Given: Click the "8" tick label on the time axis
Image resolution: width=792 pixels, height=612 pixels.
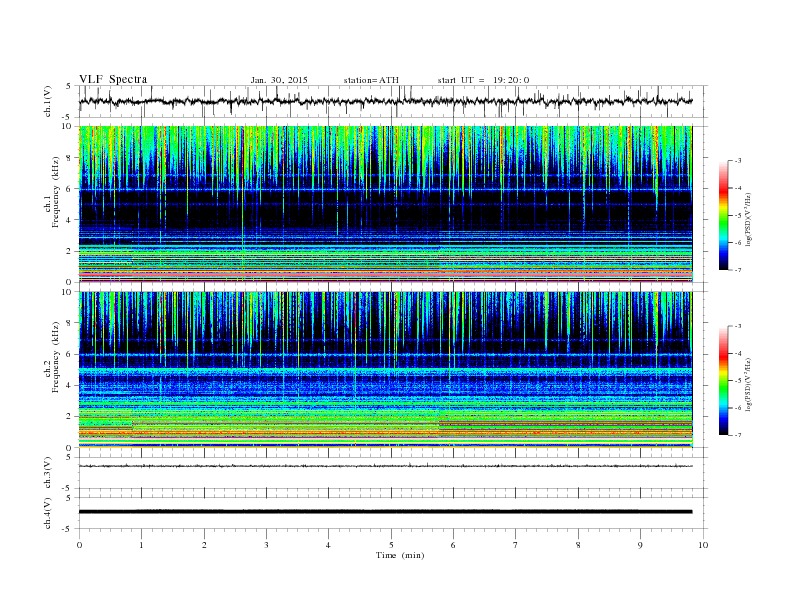Looking at the screenshot, I should [578, 545].
